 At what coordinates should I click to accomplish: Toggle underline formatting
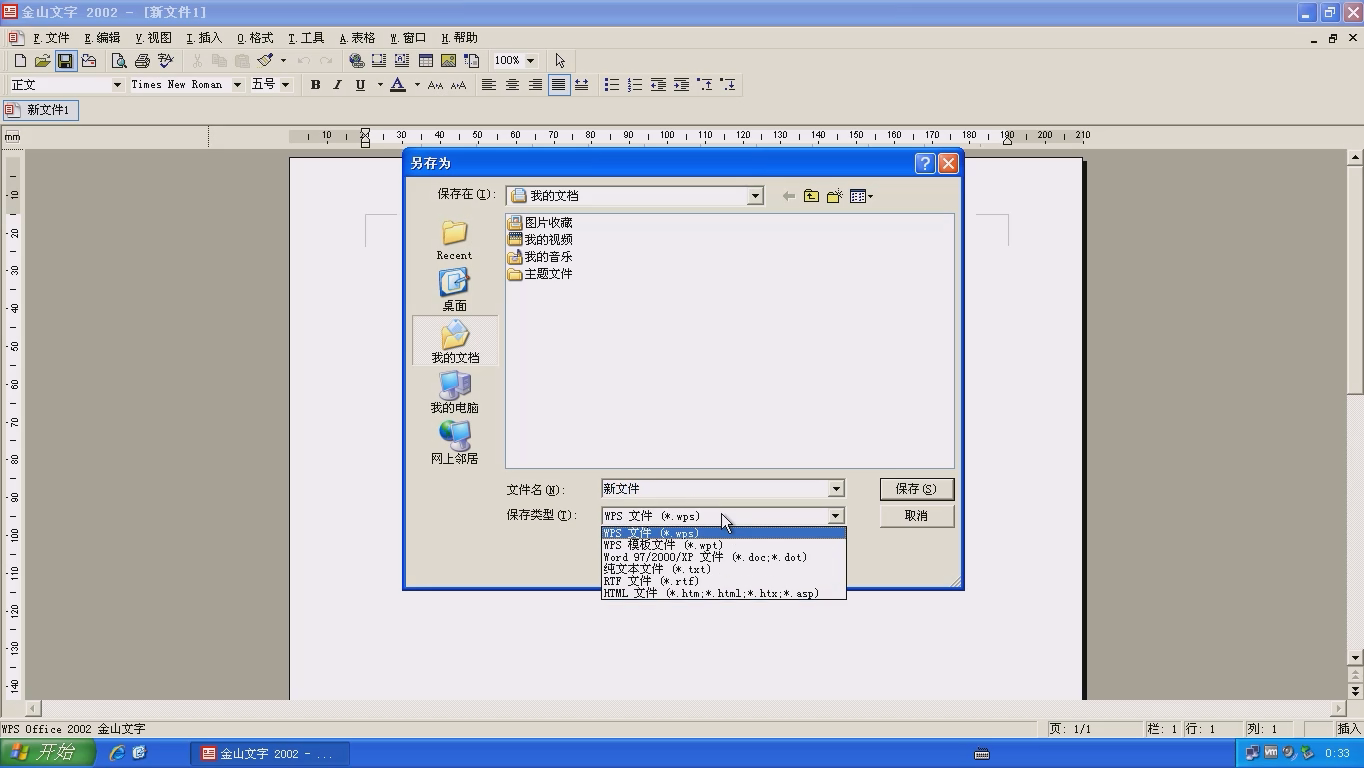(360, 85)
